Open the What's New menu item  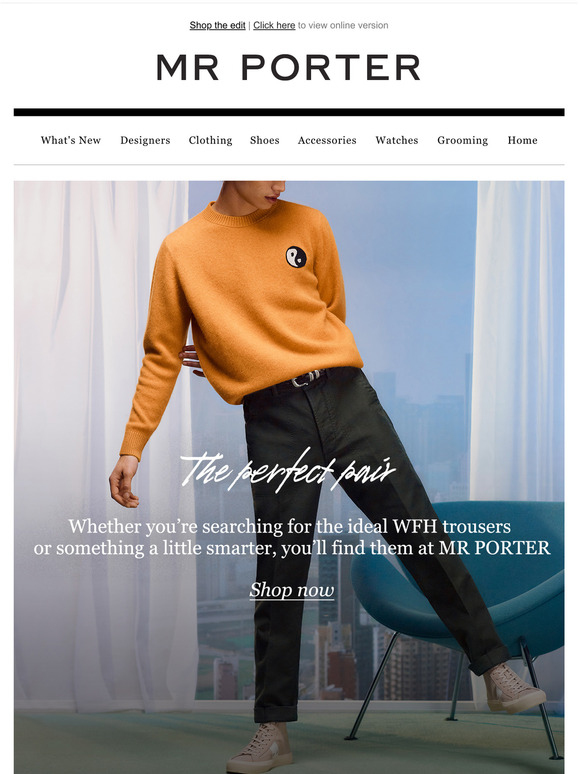point(71,140)
